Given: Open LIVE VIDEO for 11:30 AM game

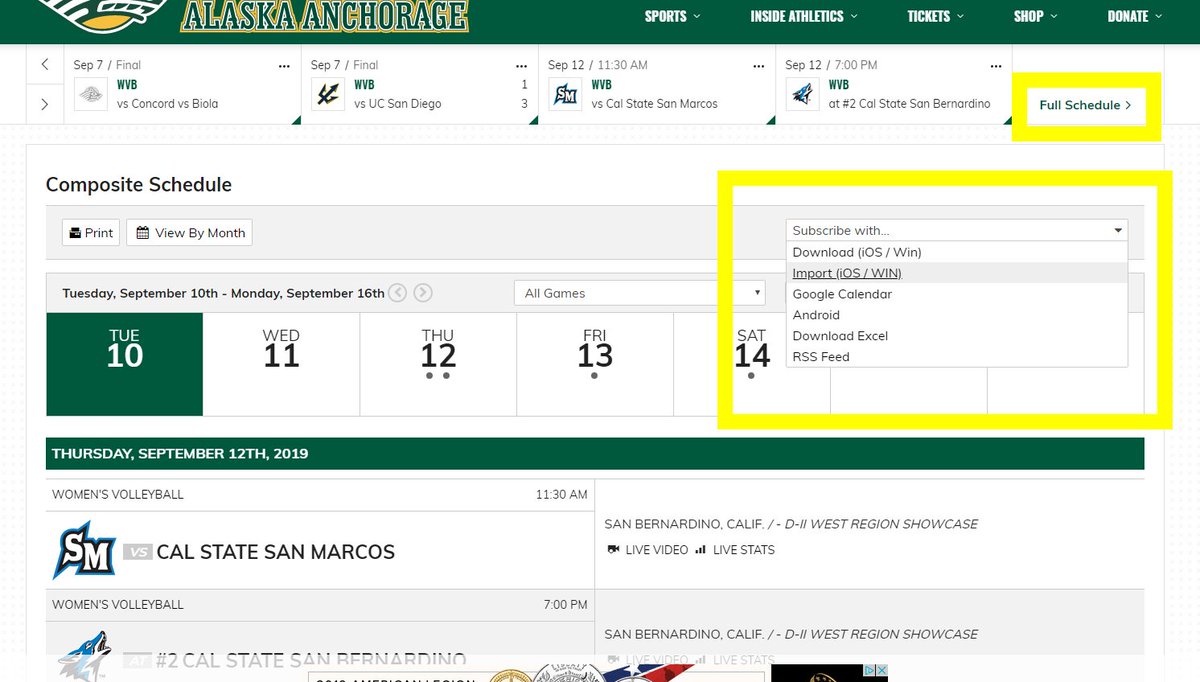Looking at the screenshot, I should [649, 550].
